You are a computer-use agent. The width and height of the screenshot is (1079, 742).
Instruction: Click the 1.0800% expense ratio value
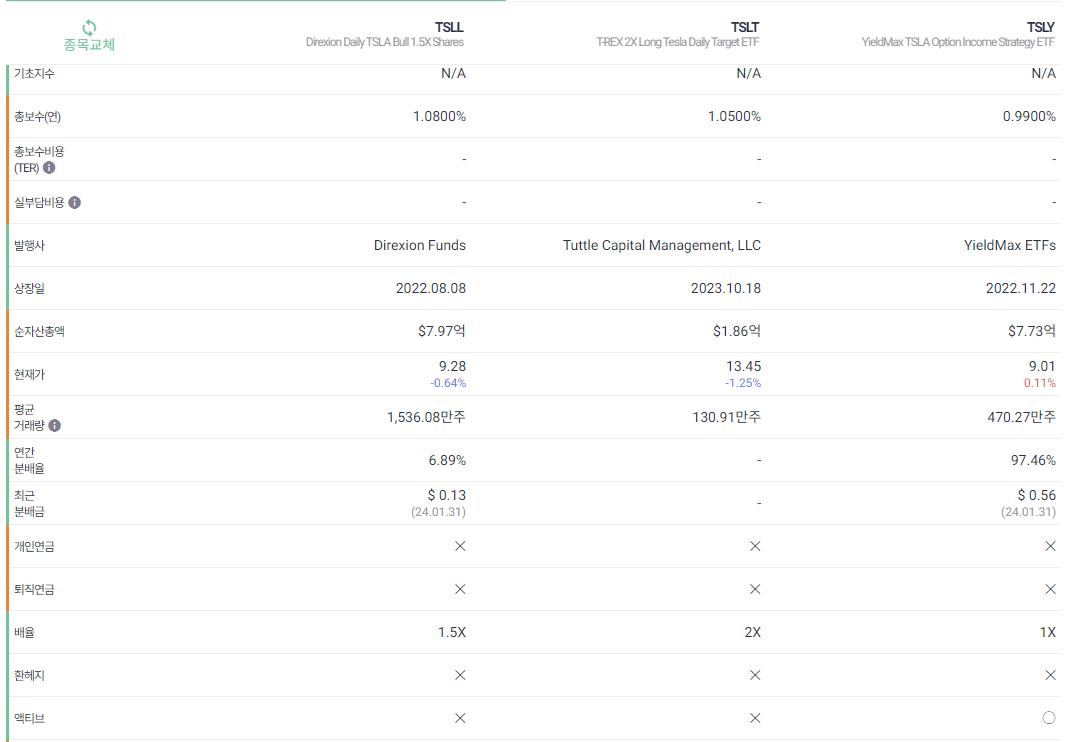point(439,116)
